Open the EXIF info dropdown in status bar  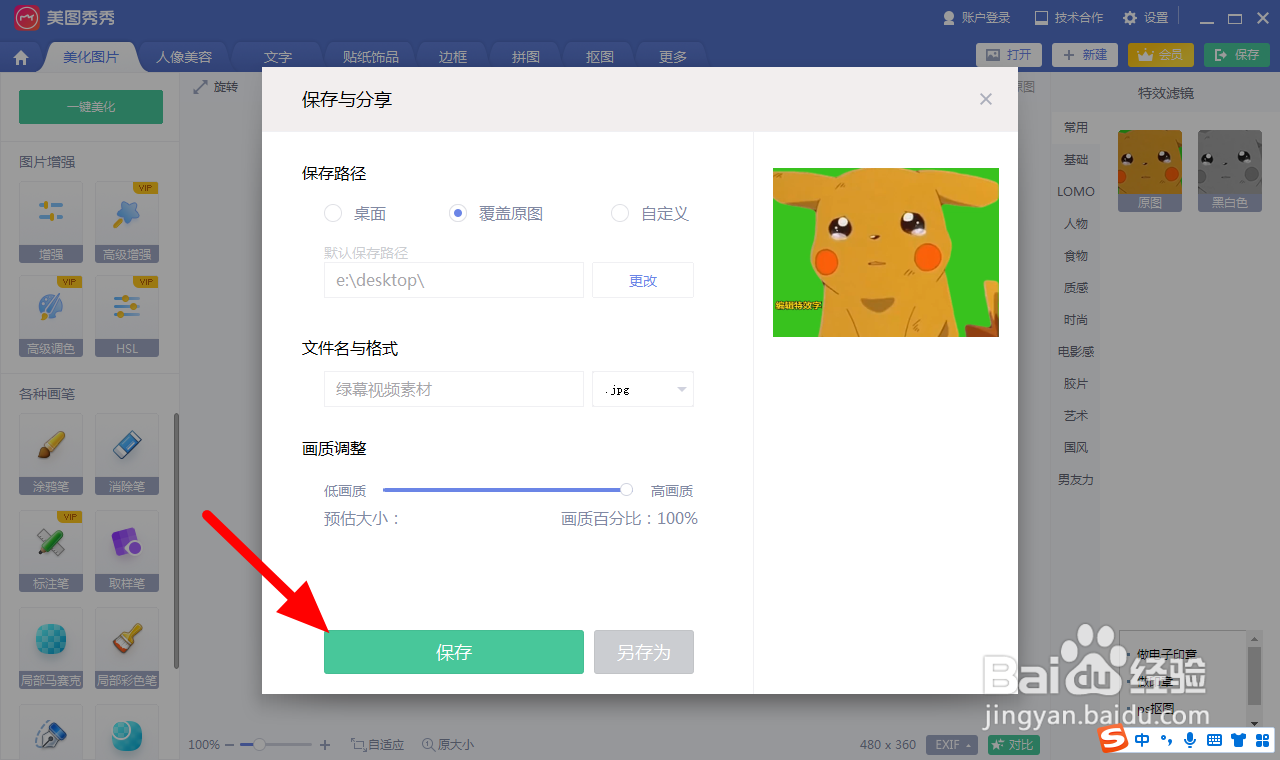tap(951, 744)
